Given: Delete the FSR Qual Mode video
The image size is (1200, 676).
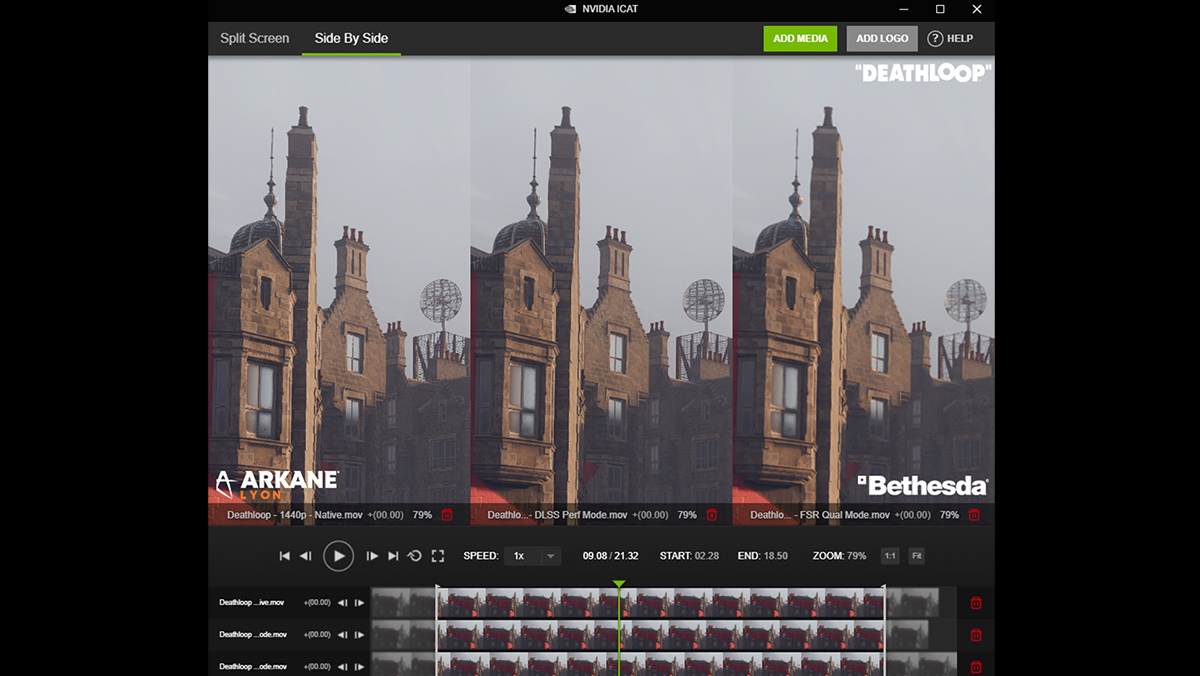Looking at the screenshot, I should tap(974, 515).
